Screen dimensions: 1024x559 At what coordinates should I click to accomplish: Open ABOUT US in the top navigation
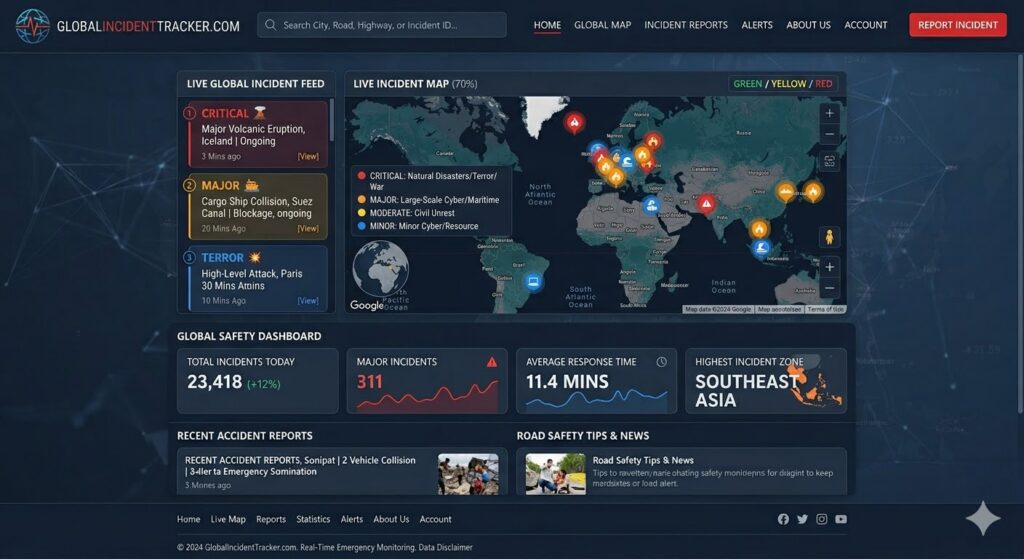(808, 25)
